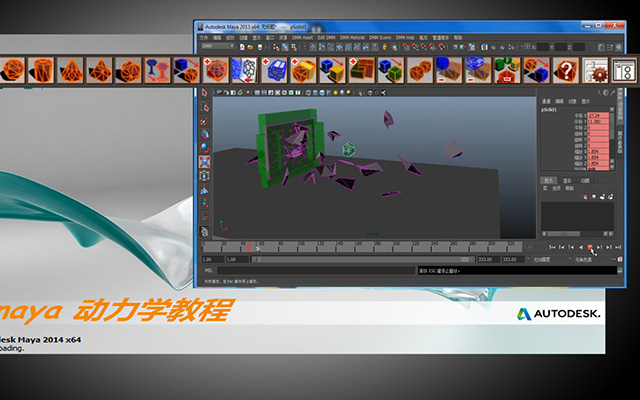This screenshot has width=640, height=400.
Task: Click the playback range slider bar
Action: click(x=363, y=260)
